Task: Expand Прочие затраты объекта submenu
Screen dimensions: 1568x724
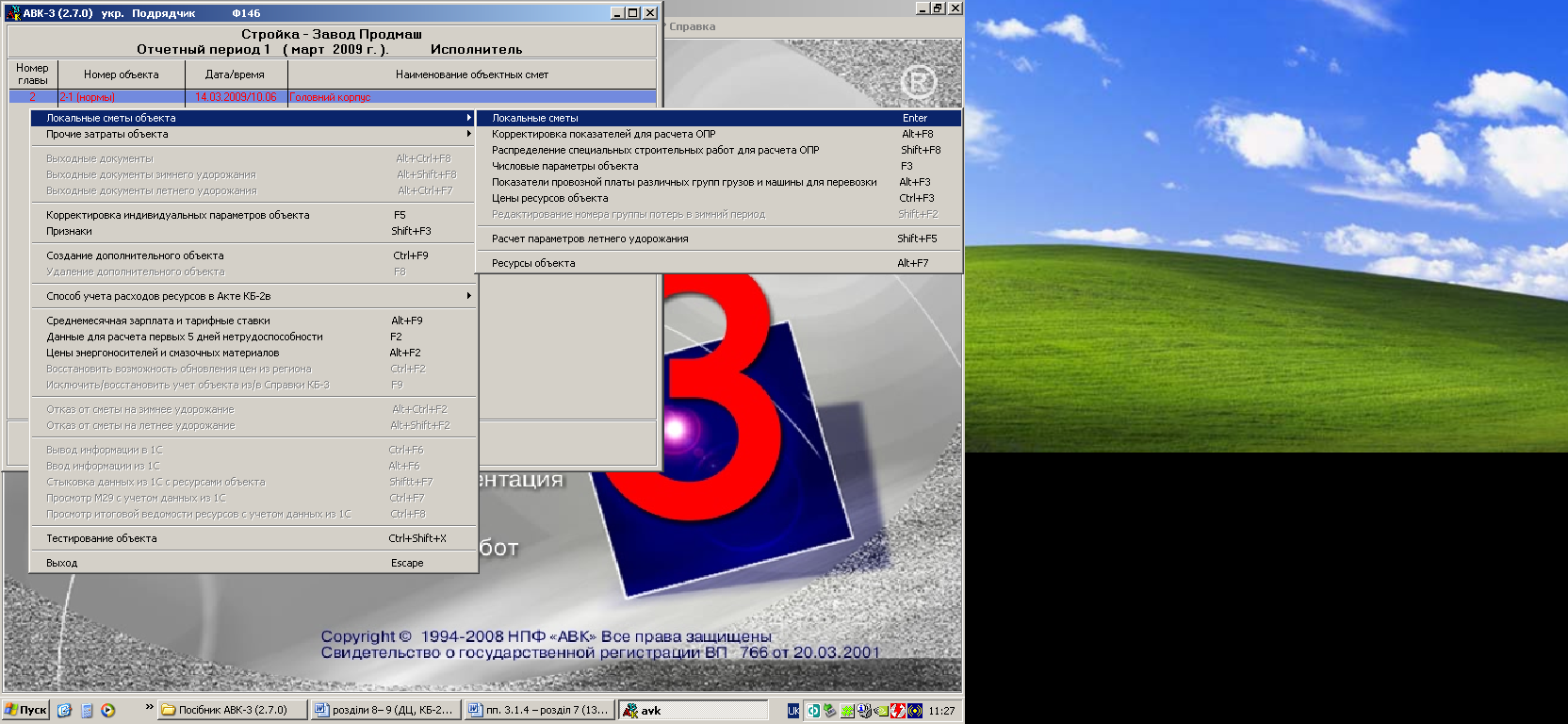Action: (x=253, y=134)
